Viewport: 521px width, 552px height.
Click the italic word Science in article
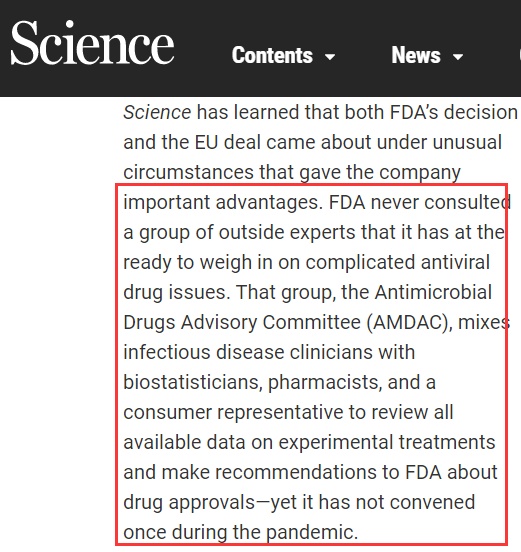point(157,113)
